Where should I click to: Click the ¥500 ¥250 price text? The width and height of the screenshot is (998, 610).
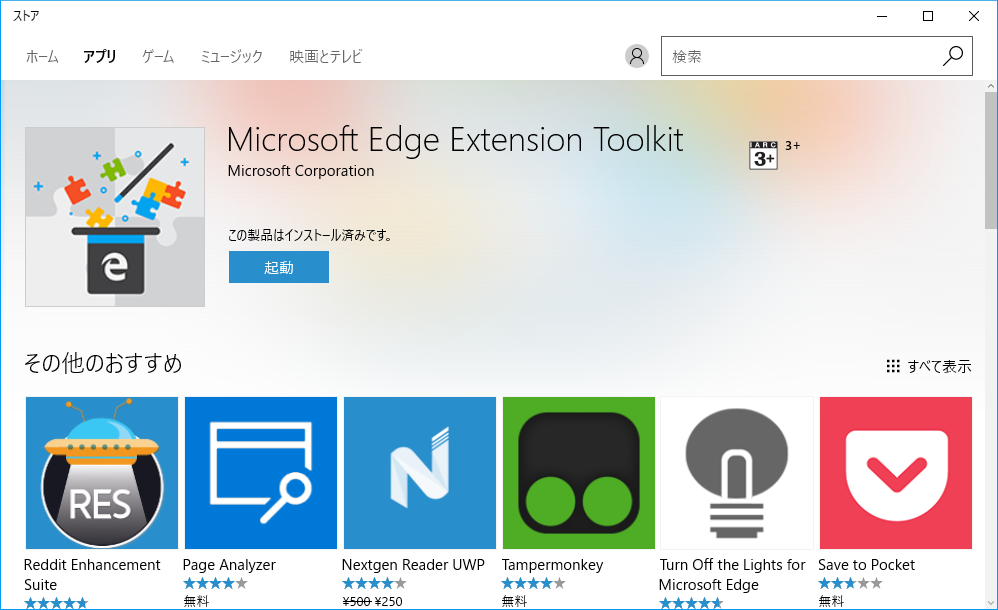click(x=372, y=601)
